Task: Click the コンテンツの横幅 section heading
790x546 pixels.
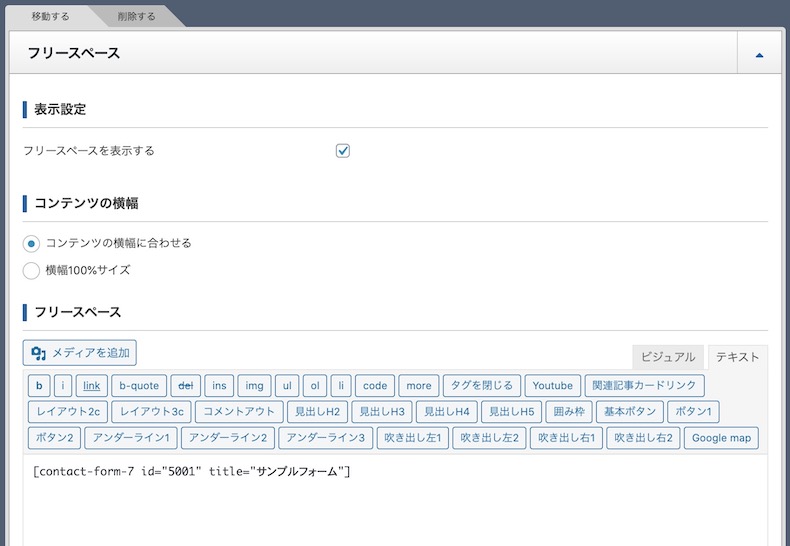Action: point(86,203)
